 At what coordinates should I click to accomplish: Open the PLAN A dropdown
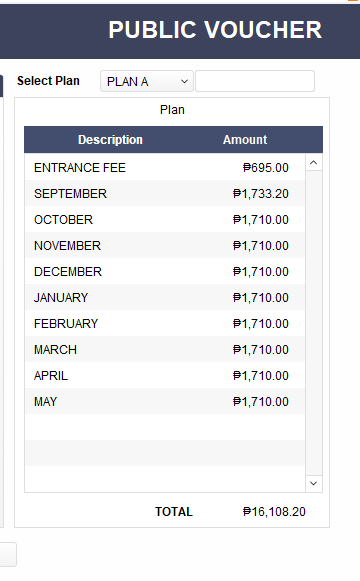pyautogui.click(x=147, y=81)
